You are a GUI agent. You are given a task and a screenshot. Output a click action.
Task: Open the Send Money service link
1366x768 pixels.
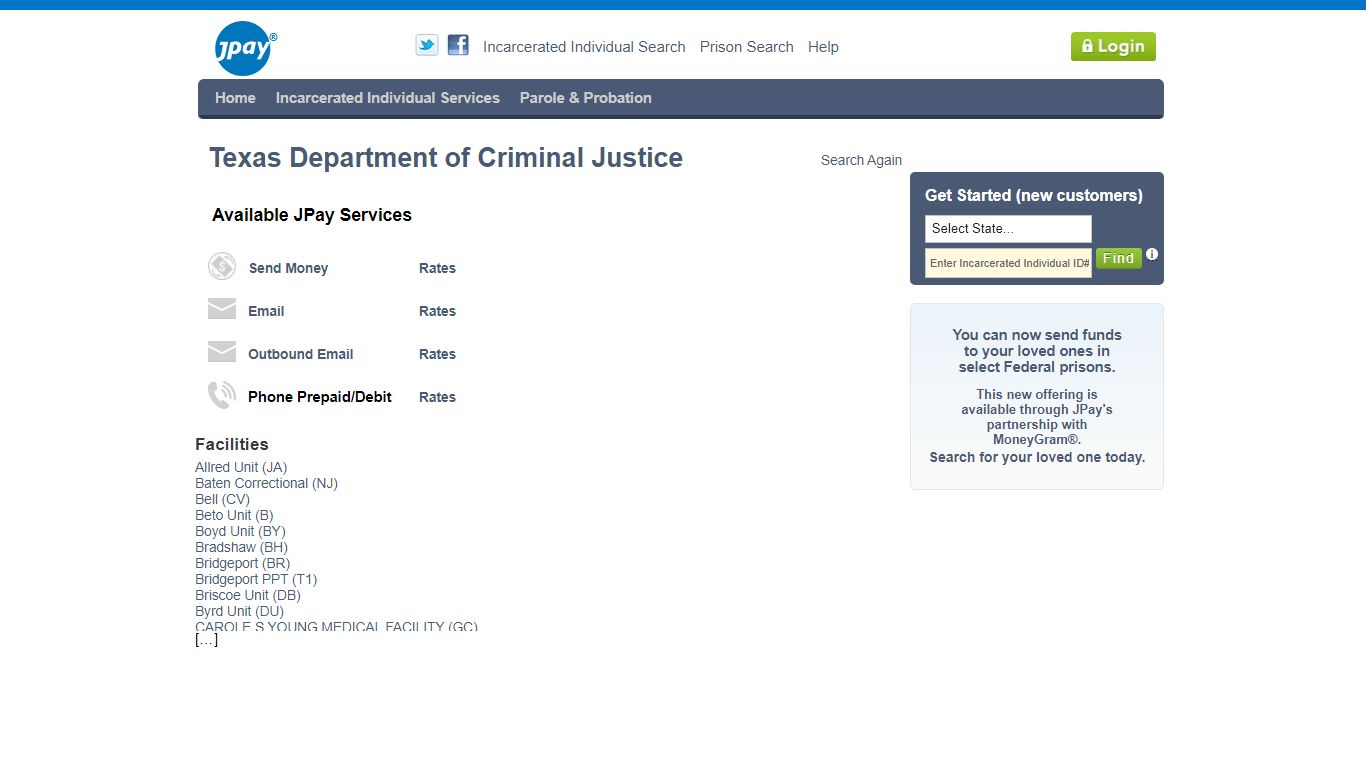coord(288,268)
